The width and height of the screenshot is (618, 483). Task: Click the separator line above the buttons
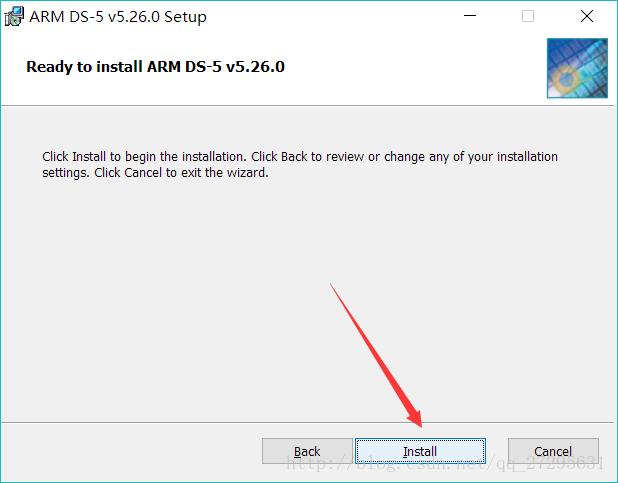(308, 422)
